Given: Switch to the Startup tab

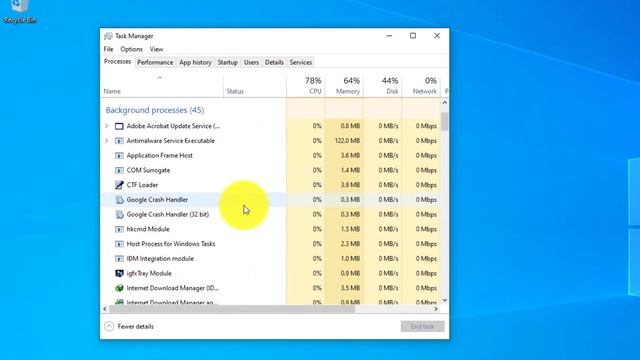Looking at the screenshot, I should tap(227, 62).
